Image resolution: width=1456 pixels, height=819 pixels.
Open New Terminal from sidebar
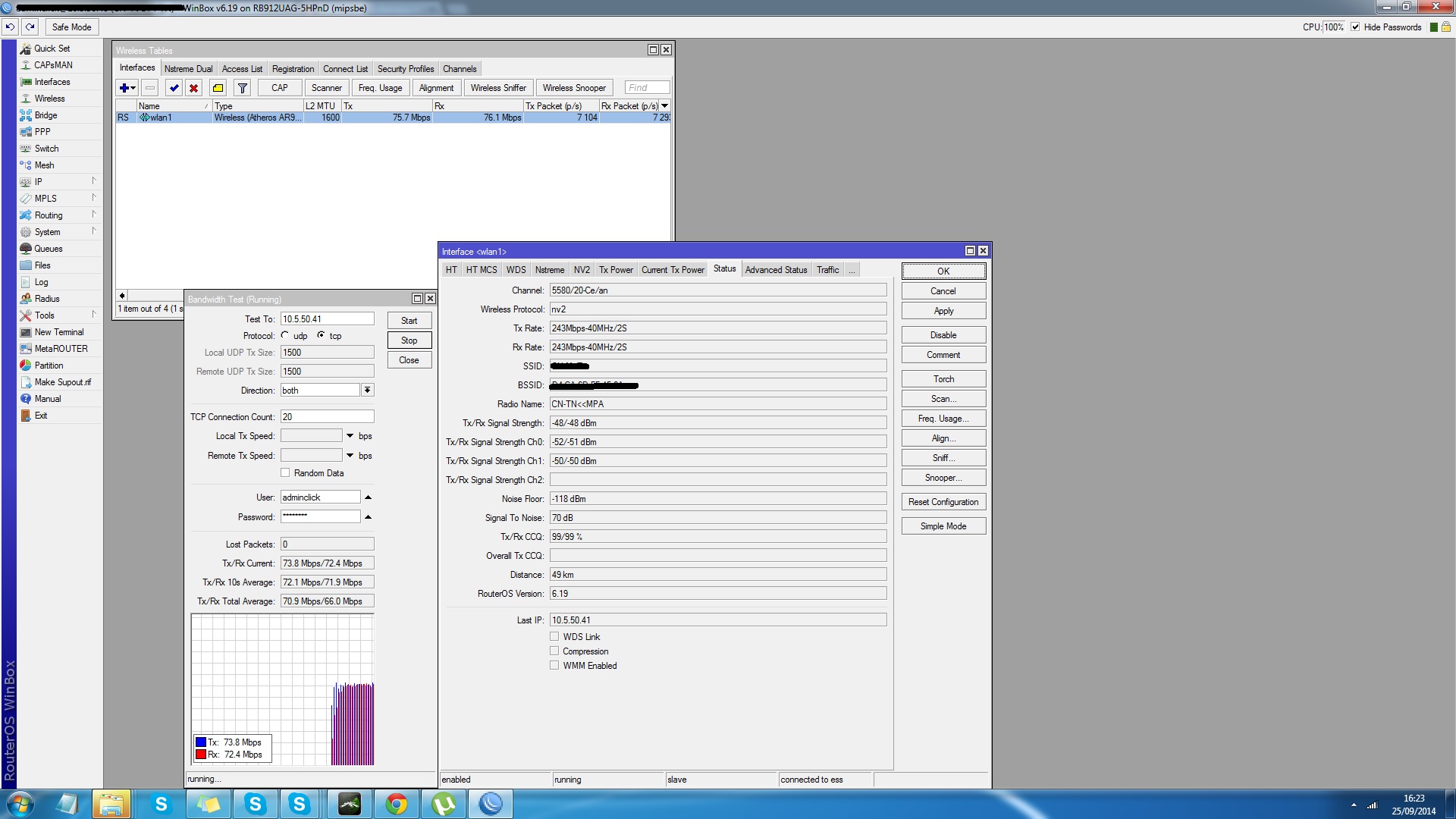click(x=58, y=332)
